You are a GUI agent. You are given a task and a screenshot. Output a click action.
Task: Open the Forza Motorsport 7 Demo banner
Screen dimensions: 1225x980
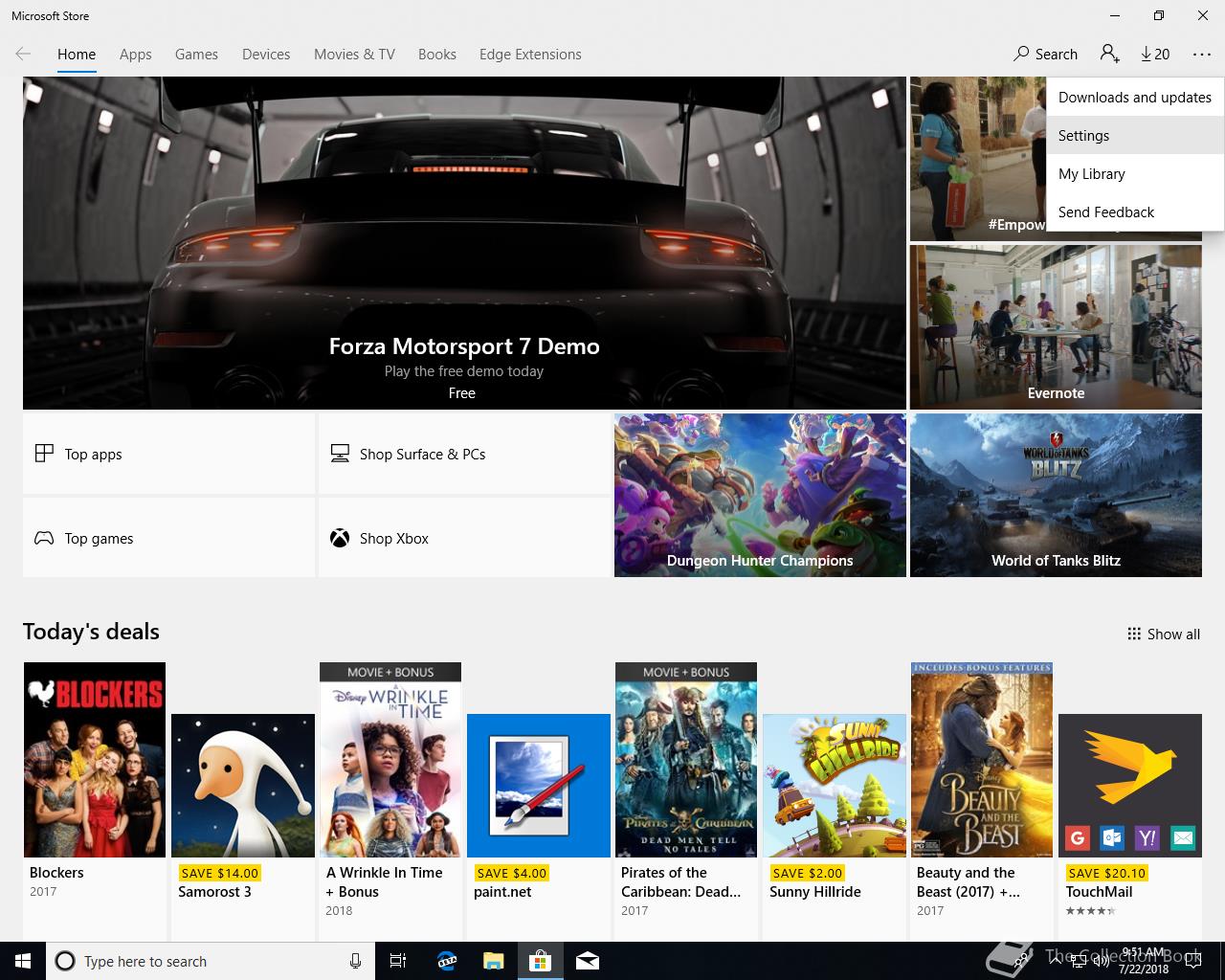464,243
